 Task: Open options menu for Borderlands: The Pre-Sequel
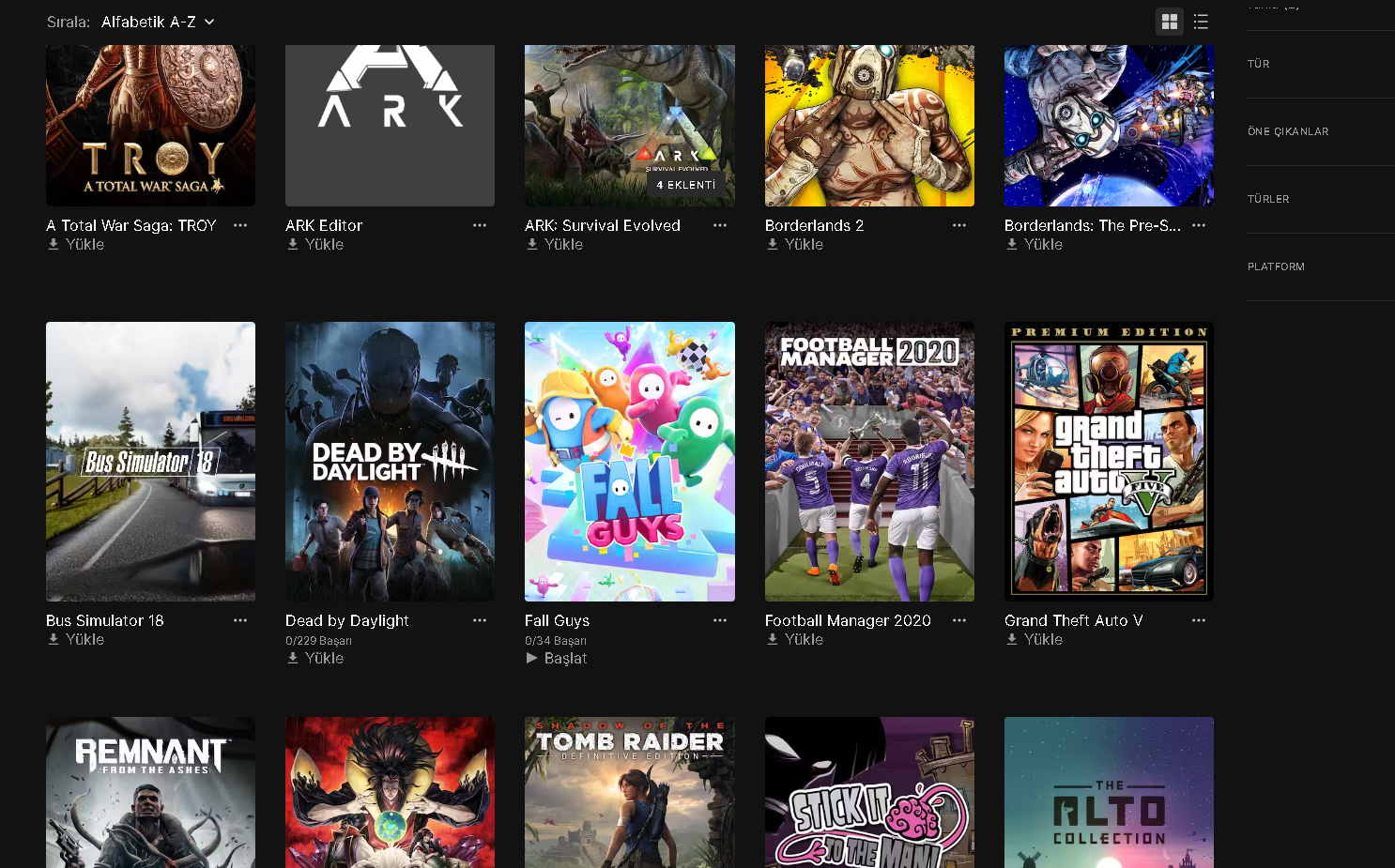coord(1199,225)
